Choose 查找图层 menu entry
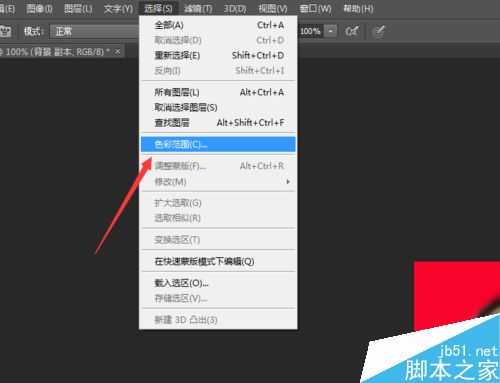The image size is (500, 383). [x=218, y=123]
